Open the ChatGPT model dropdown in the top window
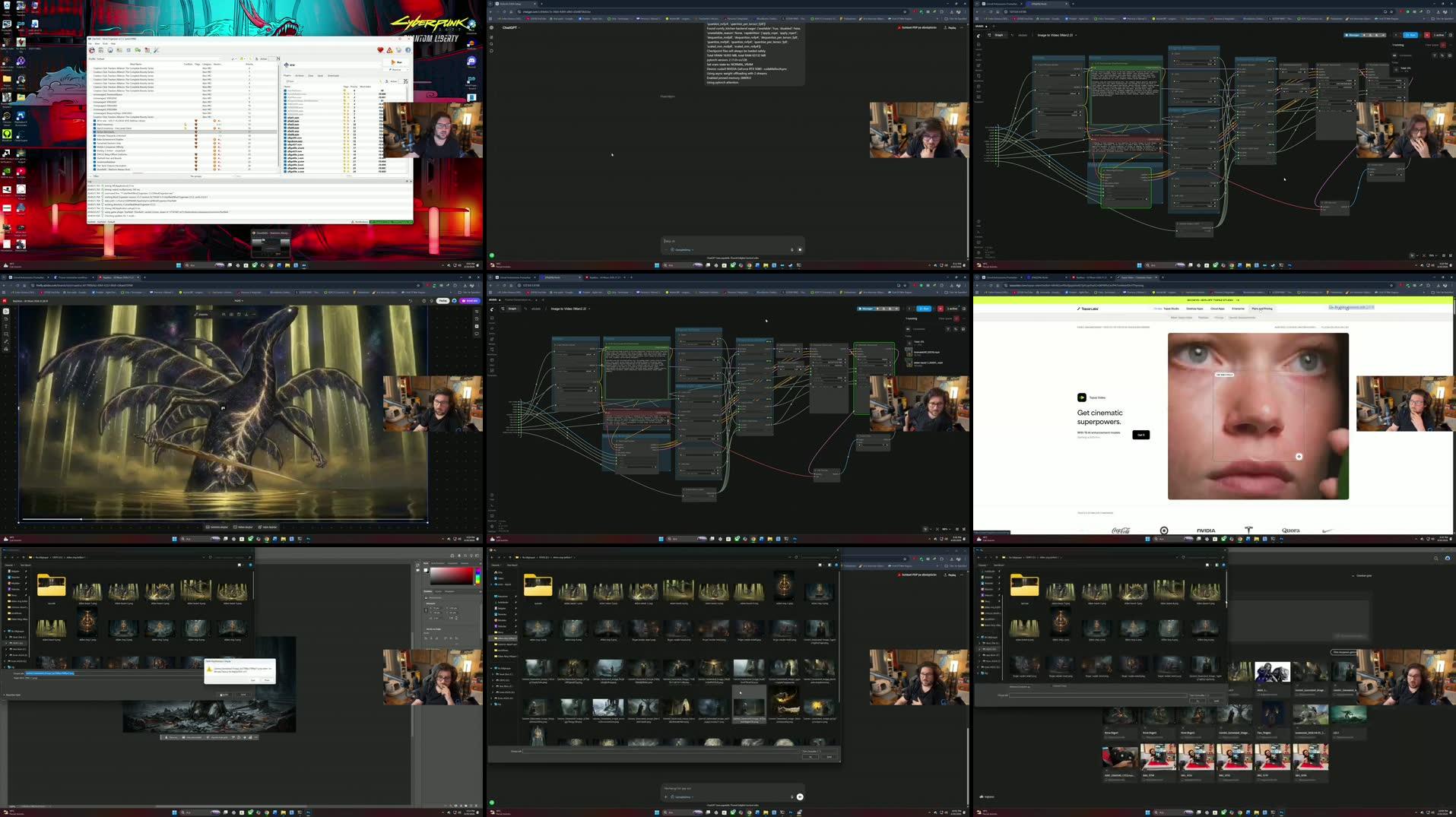The width and height of the screenshot is (1456, 817). tap(511, 27)
